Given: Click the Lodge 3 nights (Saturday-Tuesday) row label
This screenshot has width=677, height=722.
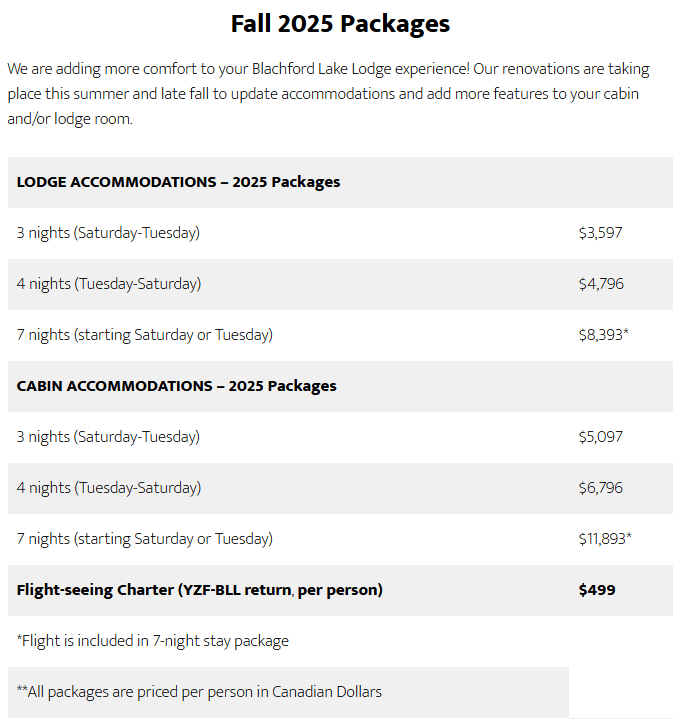Looking at the screenshot, I should [x=108, y=233].
